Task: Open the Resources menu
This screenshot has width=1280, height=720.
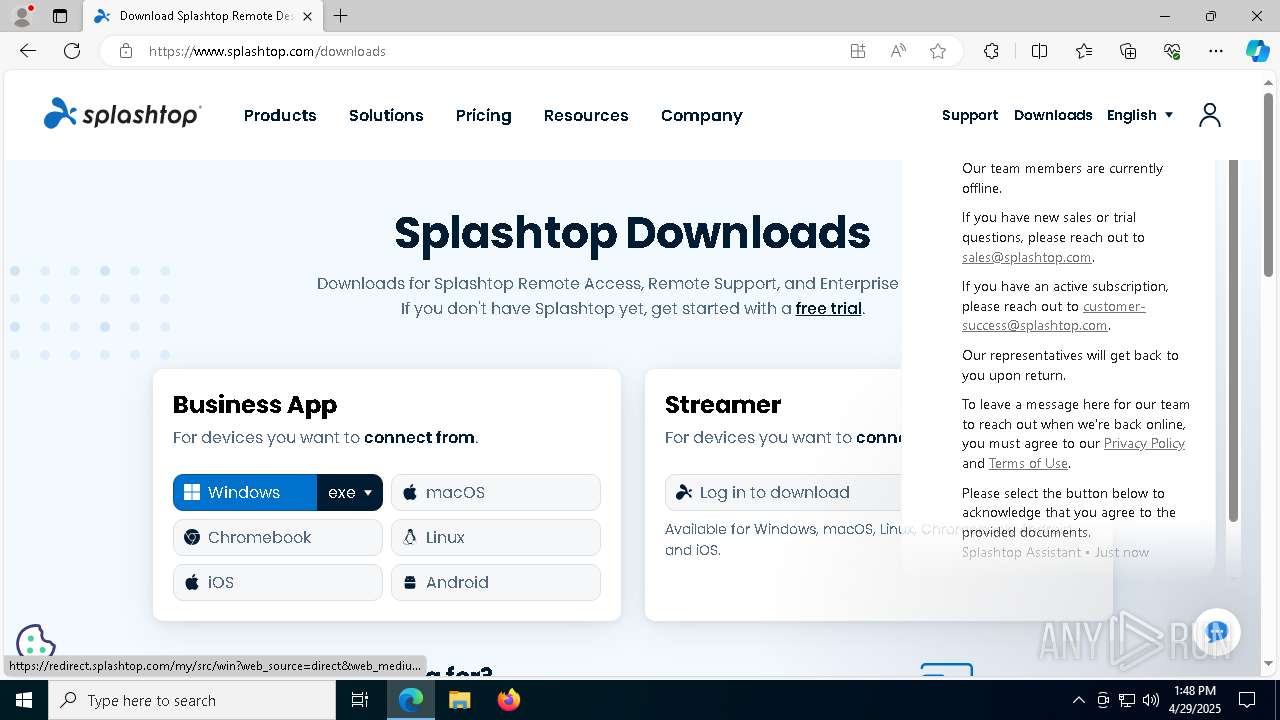Action: point(586,115)
